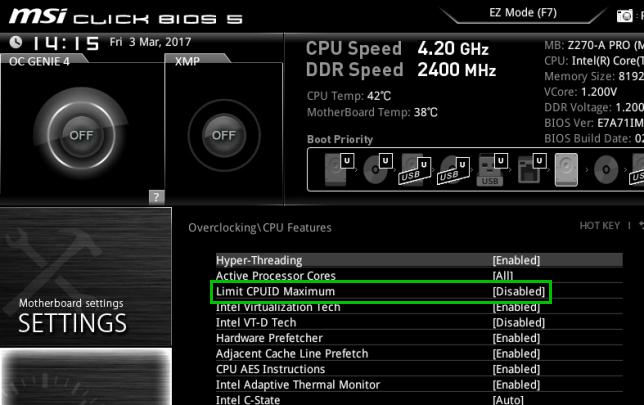The width and height of the screenshot is (644, 405).
Task: Click the CPU Temp 42°C reading
Action: point(349,96)
